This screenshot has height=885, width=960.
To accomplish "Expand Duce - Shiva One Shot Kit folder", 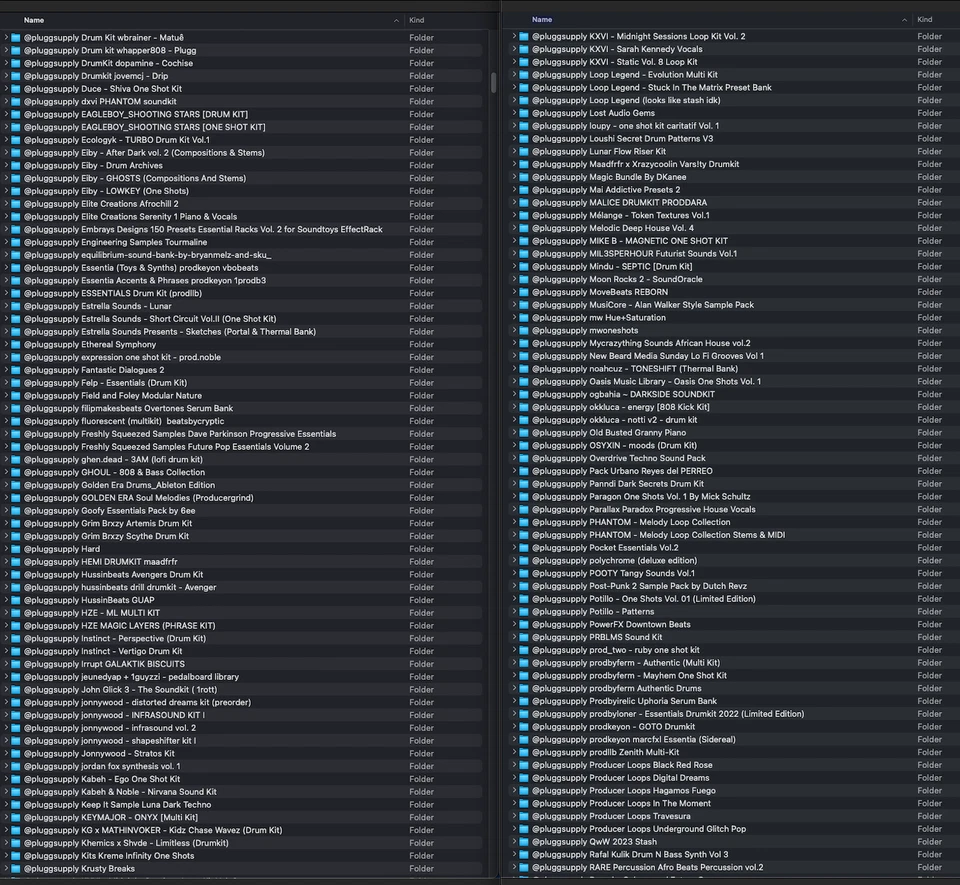I will pos(6,89).
